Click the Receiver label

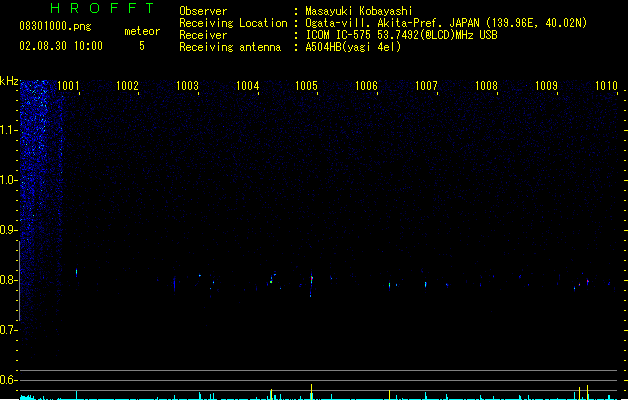[x=203, y=35]
